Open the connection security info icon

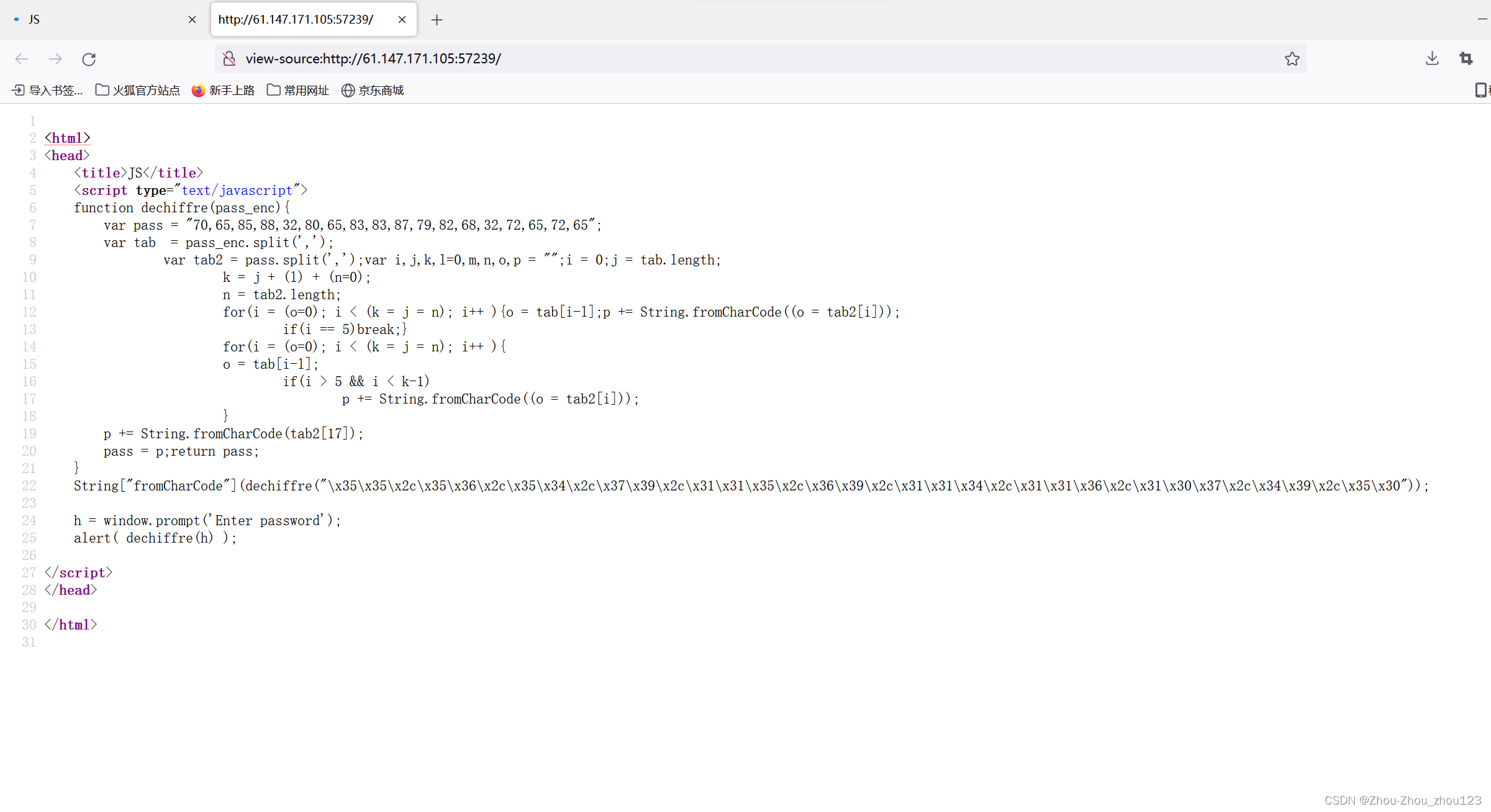click(229, 58)
